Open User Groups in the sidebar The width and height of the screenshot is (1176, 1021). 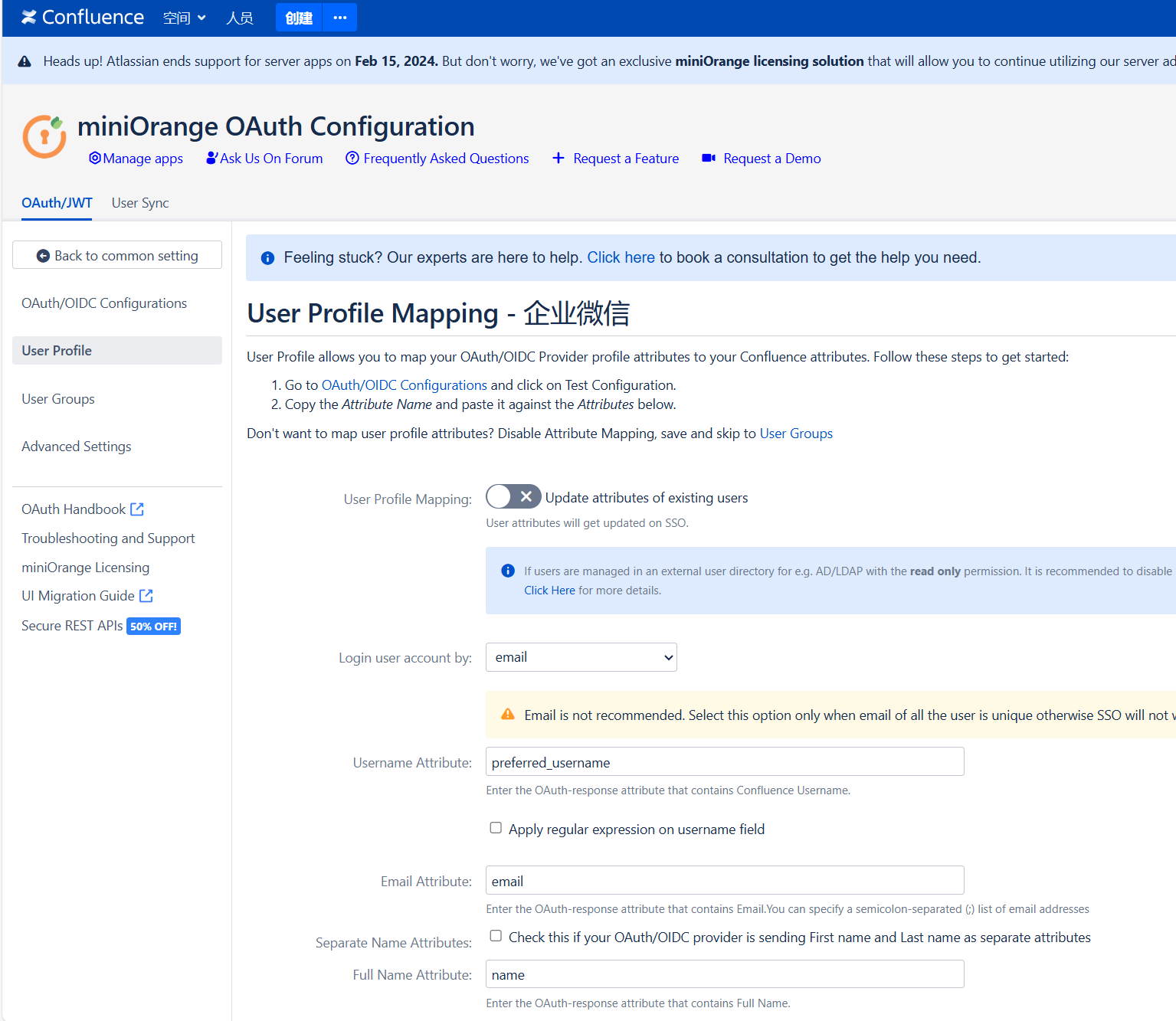[58, 399]
